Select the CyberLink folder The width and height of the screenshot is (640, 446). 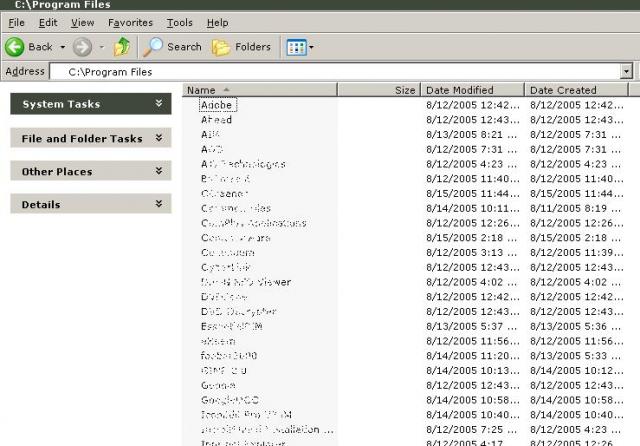click(226, 267)
